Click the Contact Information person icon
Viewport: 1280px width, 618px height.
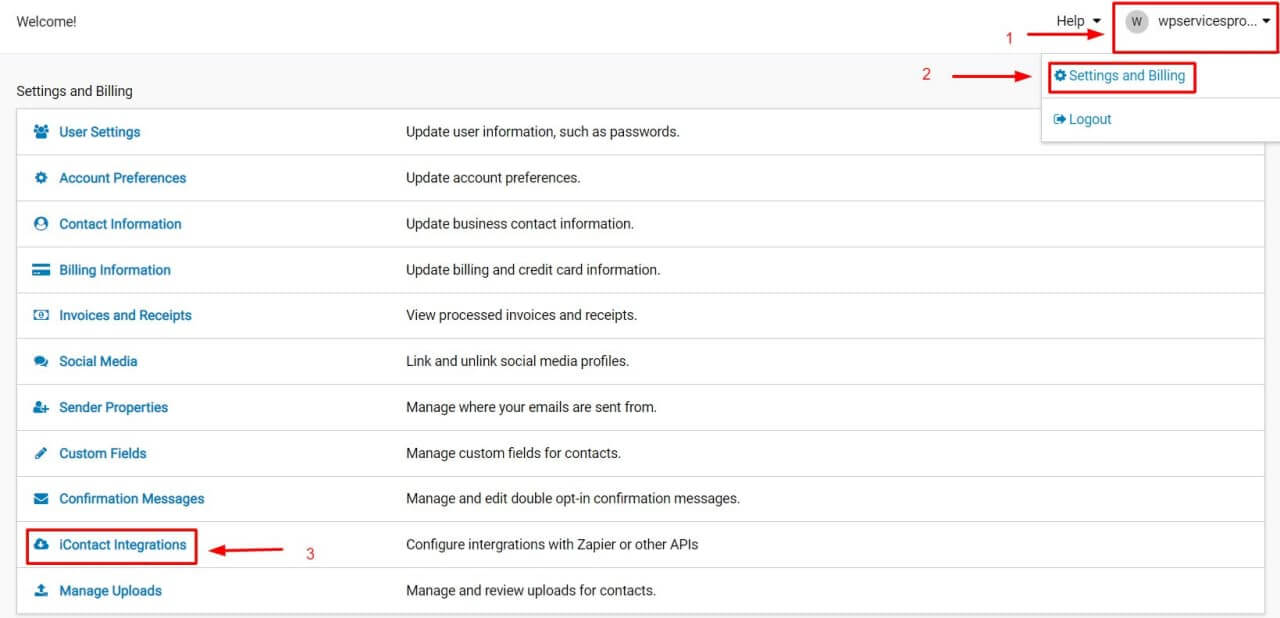pos(40,223)
